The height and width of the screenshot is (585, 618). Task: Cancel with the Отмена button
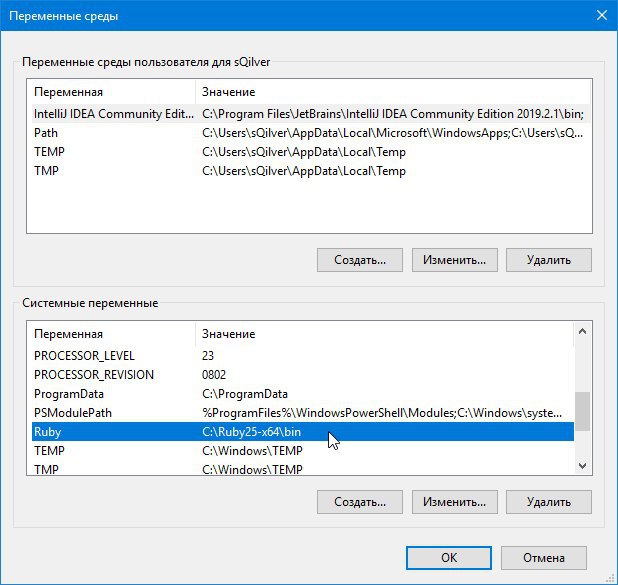tap(544, 558)
